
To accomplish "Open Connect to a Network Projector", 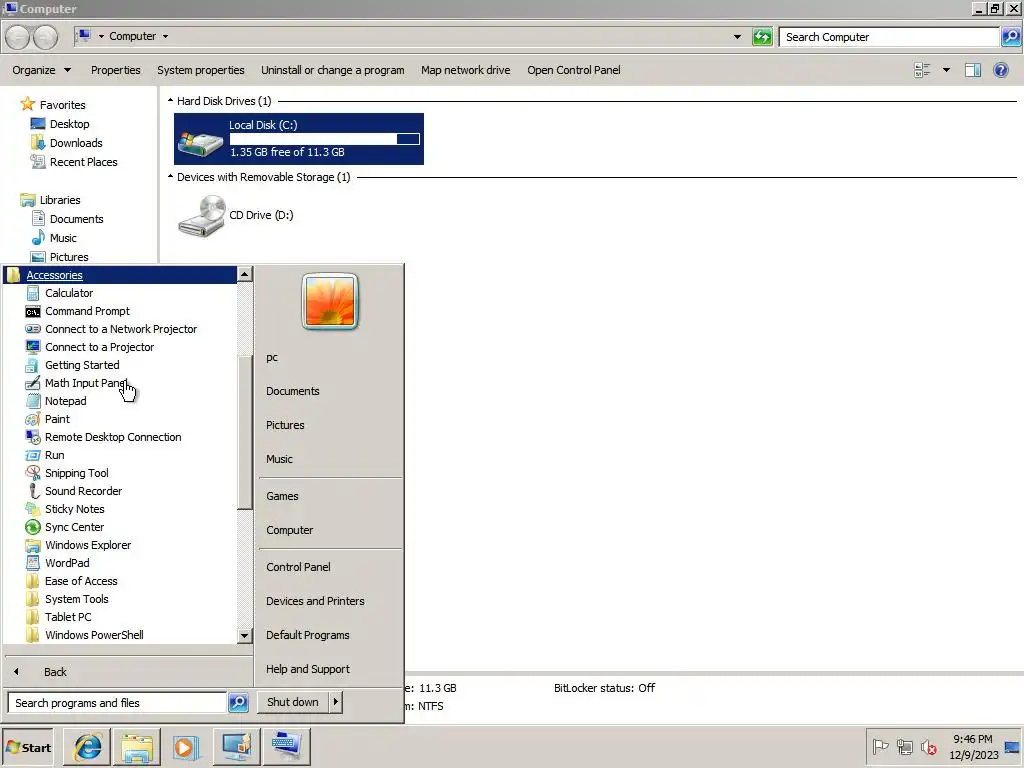I will [120, 329].
